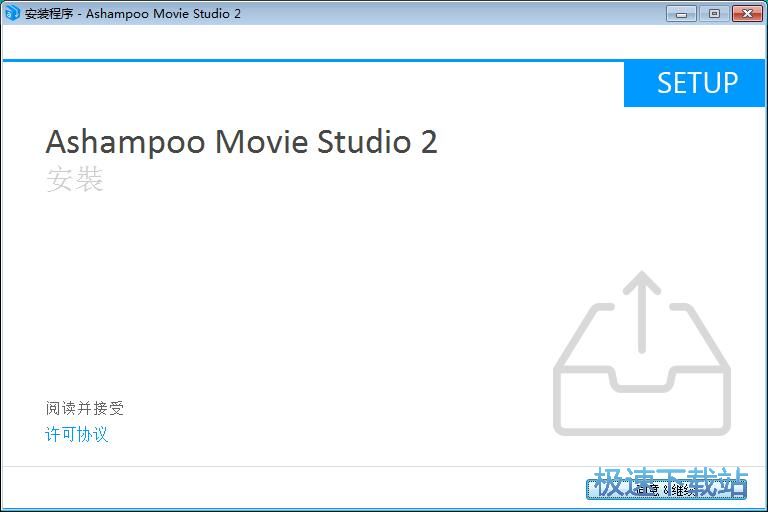The image size is (768, 512).
Task: Click the '阅读并接受' text label
Action: (x=85, y=408)
